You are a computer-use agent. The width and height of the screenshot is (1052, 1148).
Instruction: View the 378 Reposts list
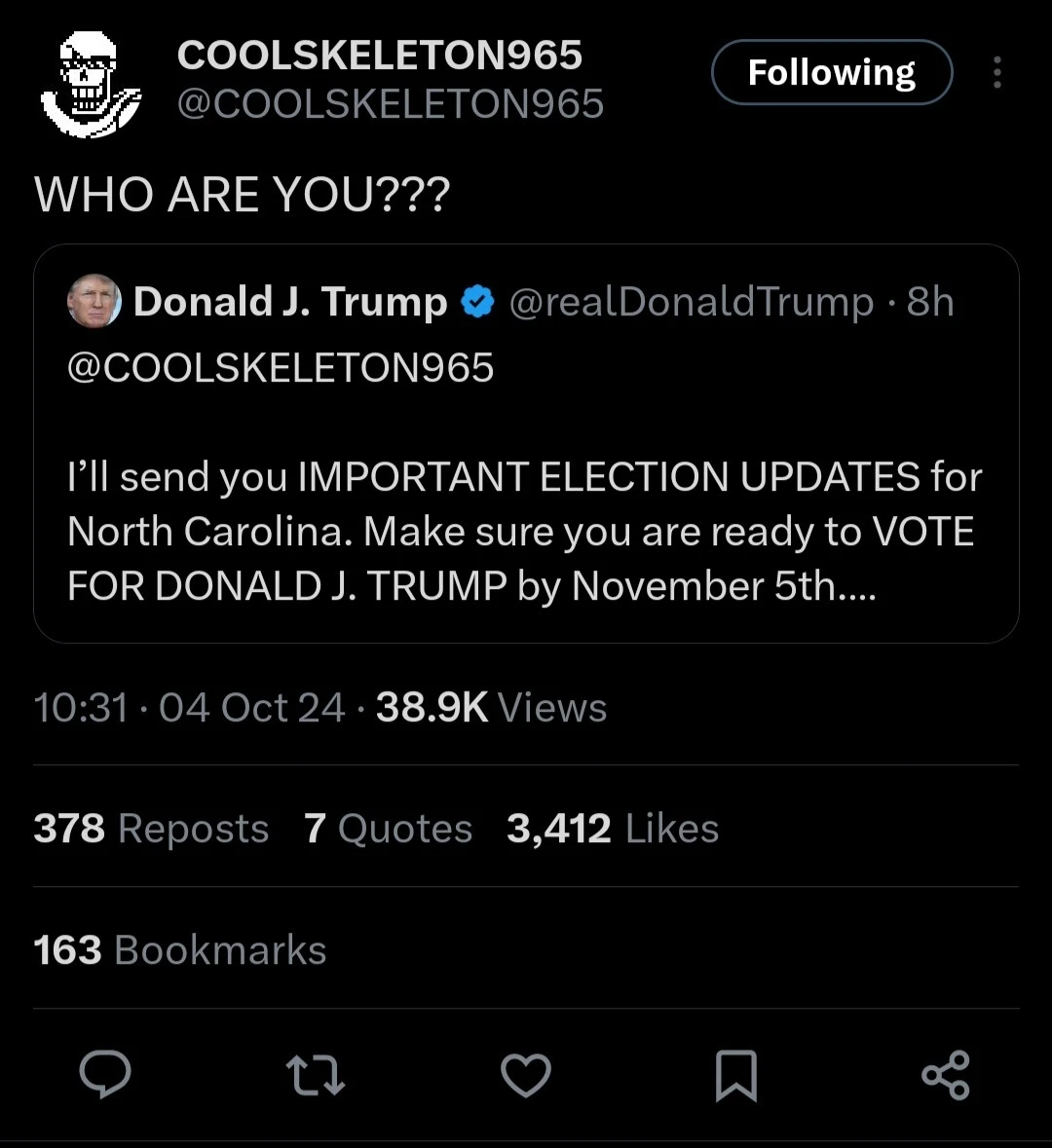click(151, 829)
